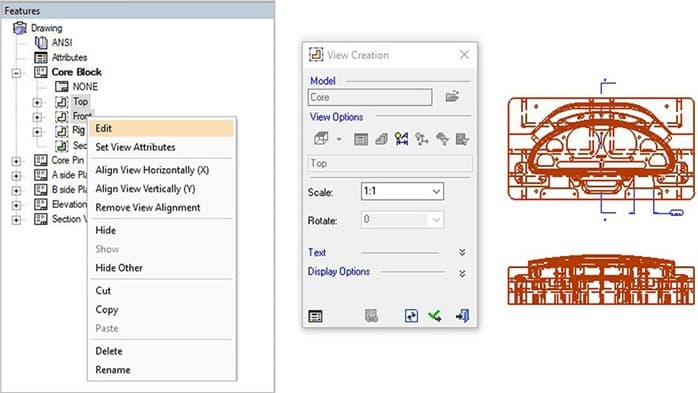Click the preview icon in dialog footer
The width and height of the screenshot is (698, 393).
411,316
